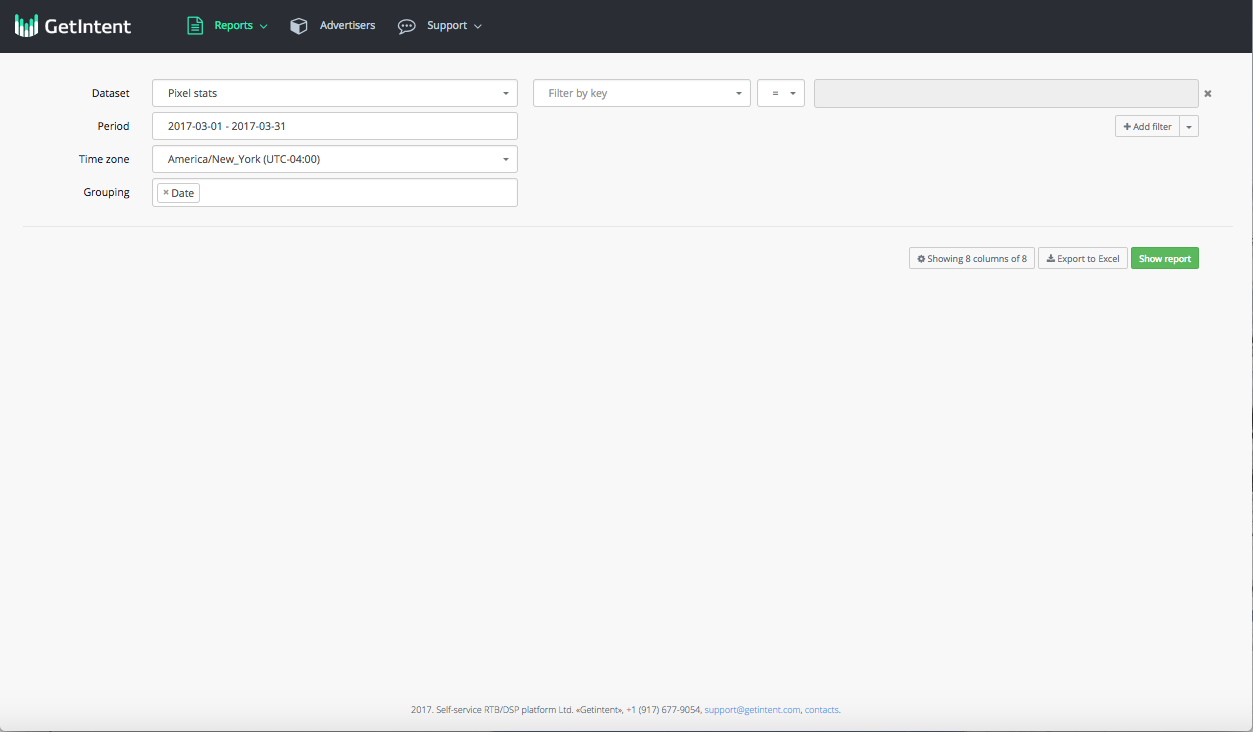The width and height of the screenshot is (1253, 732).
Task: Open the Time zone dropdown
Action: coord(334,159)
